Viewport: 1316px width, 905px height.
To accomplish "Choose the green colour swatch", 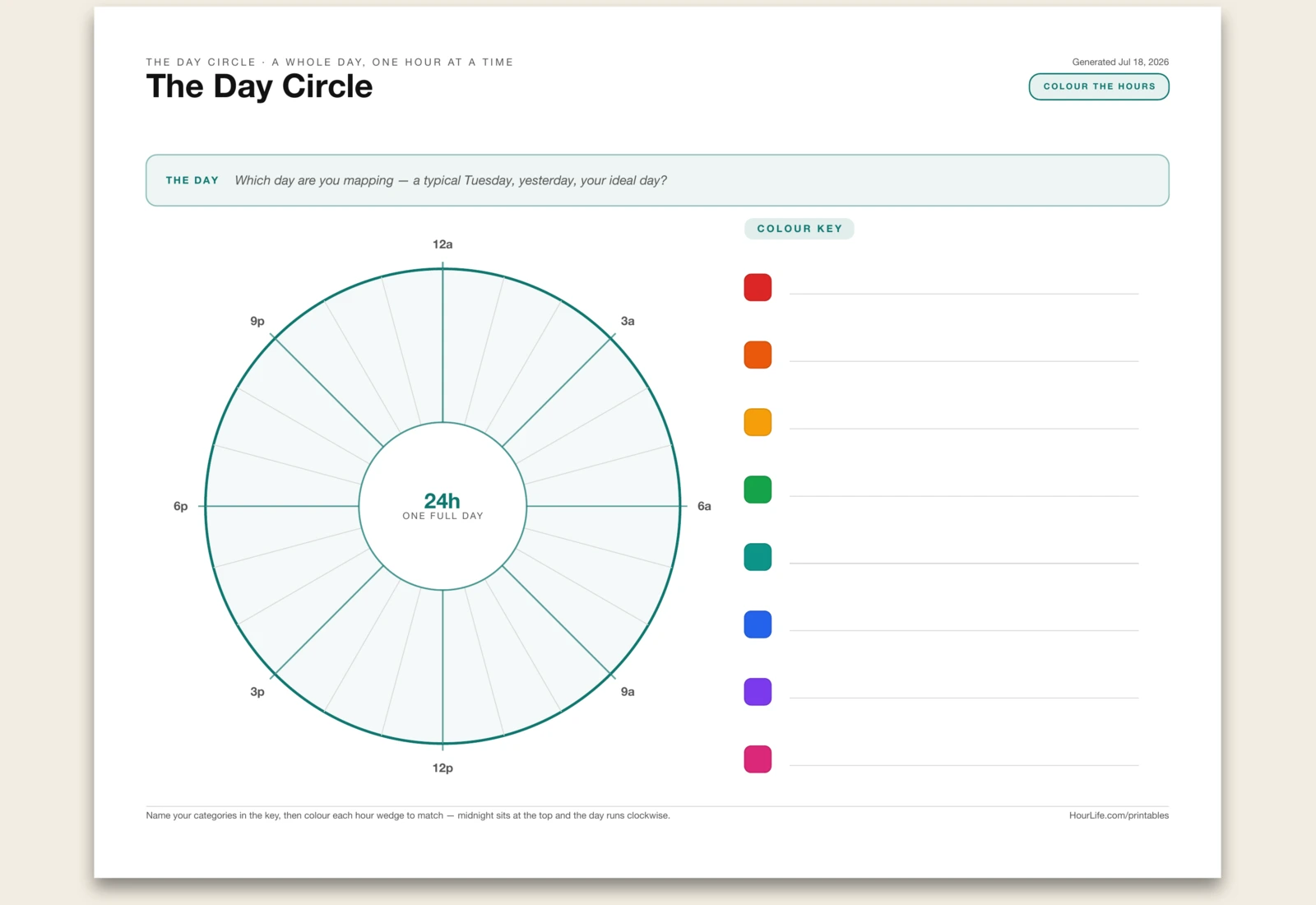I will [758, 490].
